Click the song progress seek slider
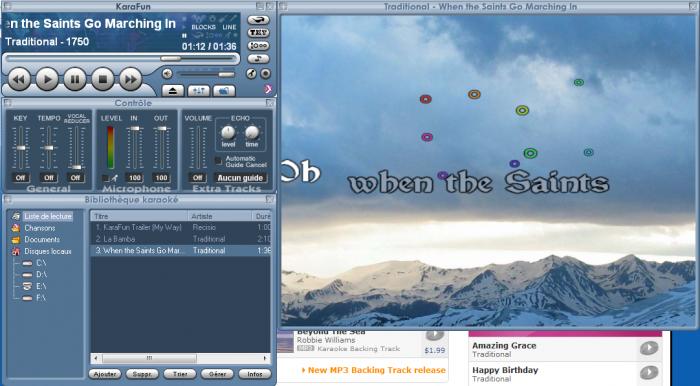 (121, 58)
